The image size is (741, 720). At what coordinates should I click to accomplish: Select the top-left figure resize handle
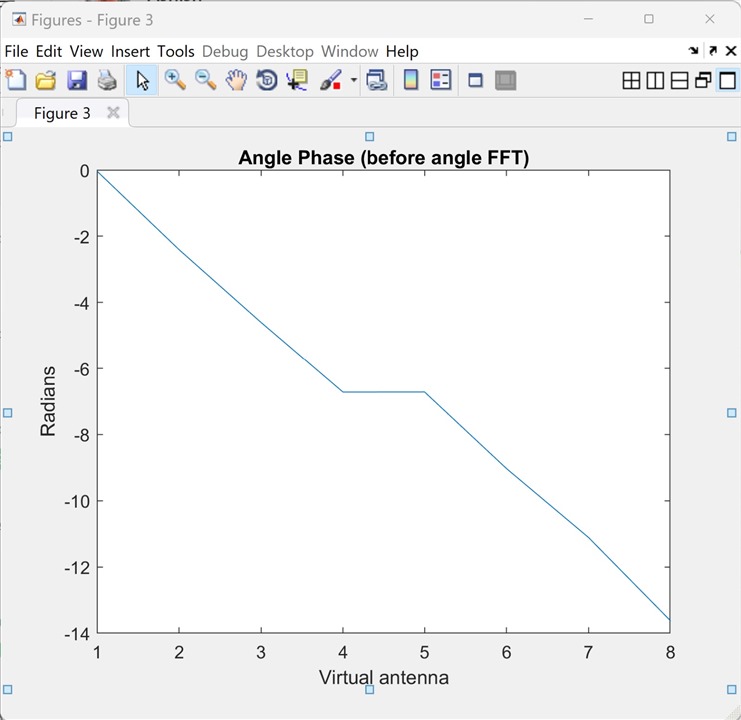(8, 137)
